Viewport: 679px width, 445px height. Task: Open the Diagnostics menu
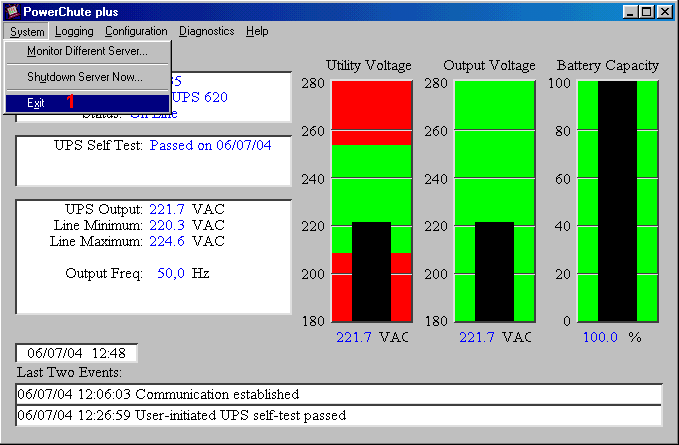[207, 32]
